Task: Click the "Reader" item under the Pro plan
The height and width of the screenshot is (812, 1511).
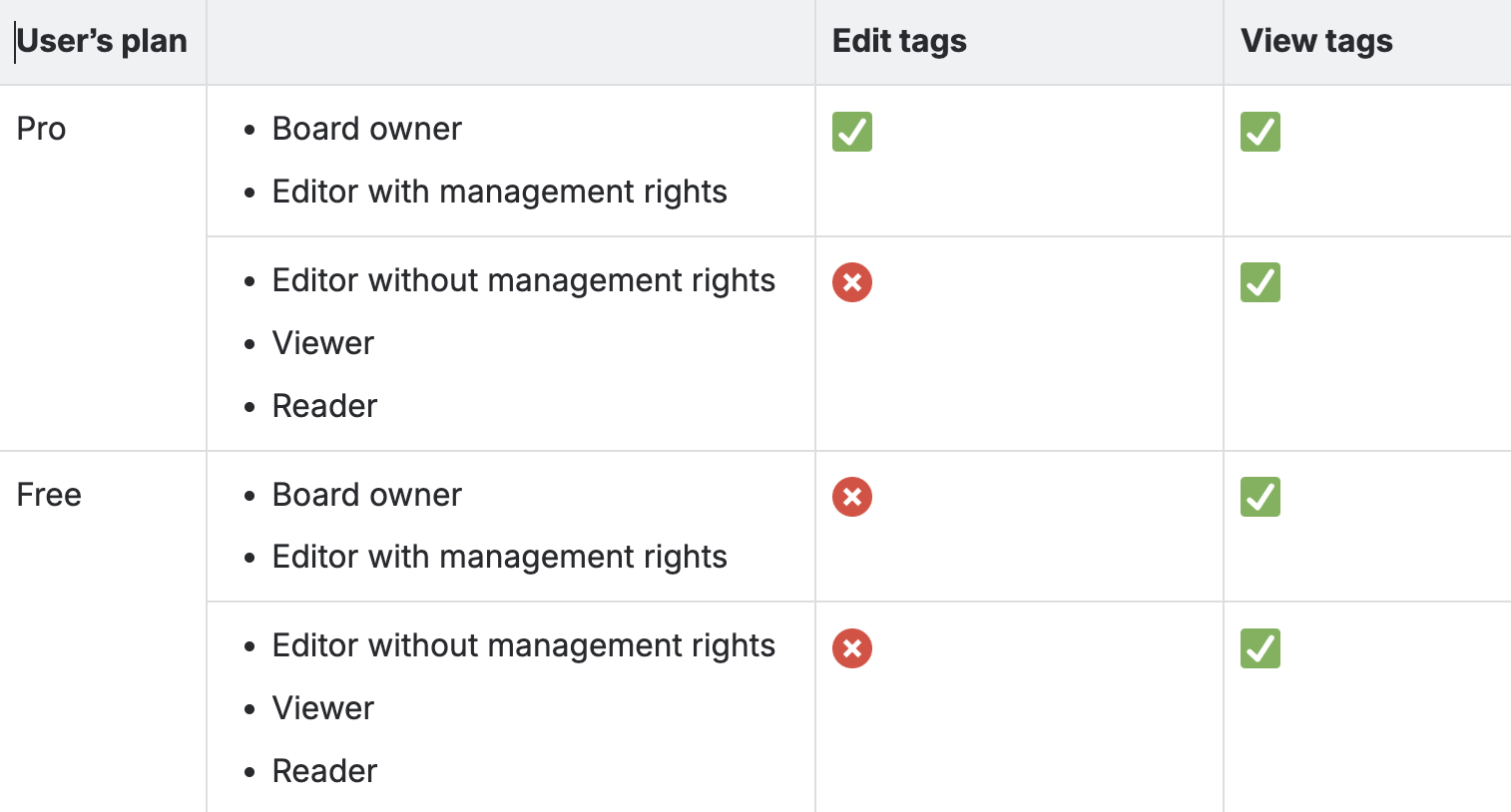Action: (x=324, y=406)
